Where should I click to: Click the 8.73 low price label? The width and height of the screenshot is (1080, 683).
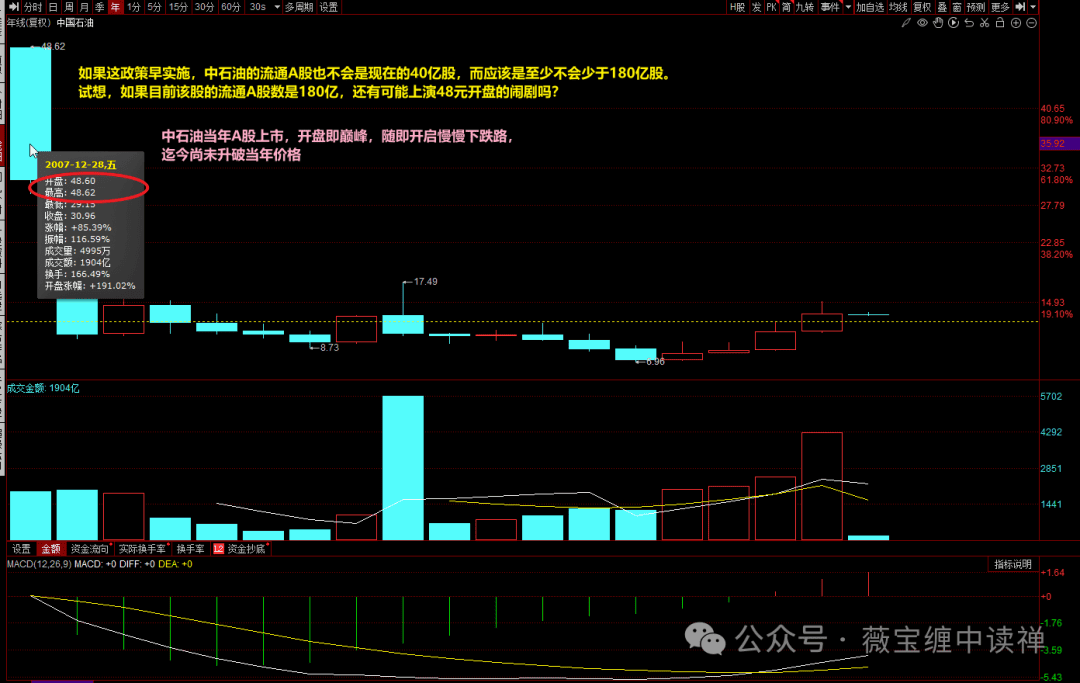(x=330, y=348)
